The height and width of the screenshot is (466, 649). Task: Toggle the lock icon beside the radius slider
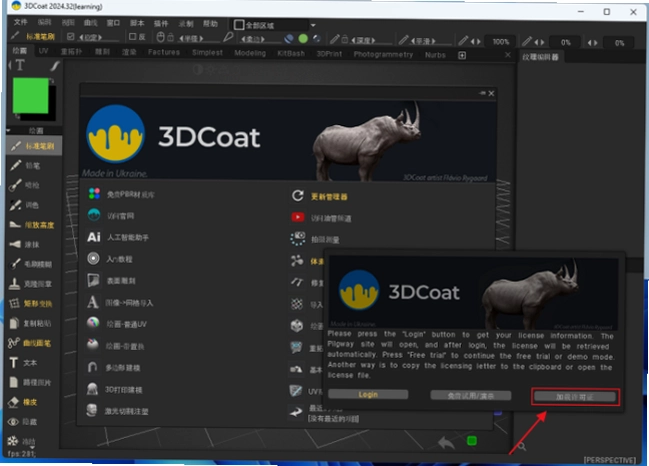(x=170, y=38)
